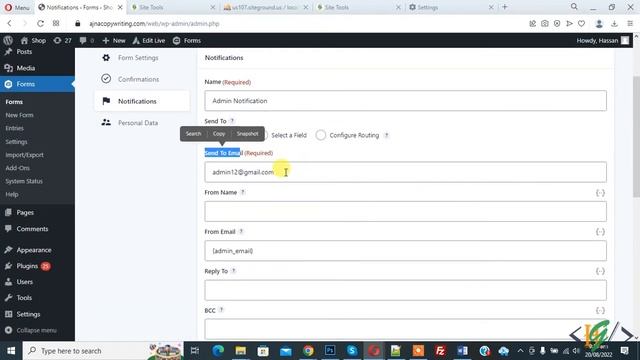Screen dimensions: 640x360
Task: Collapse the WordPress admin menu
Action: [31, 330]
